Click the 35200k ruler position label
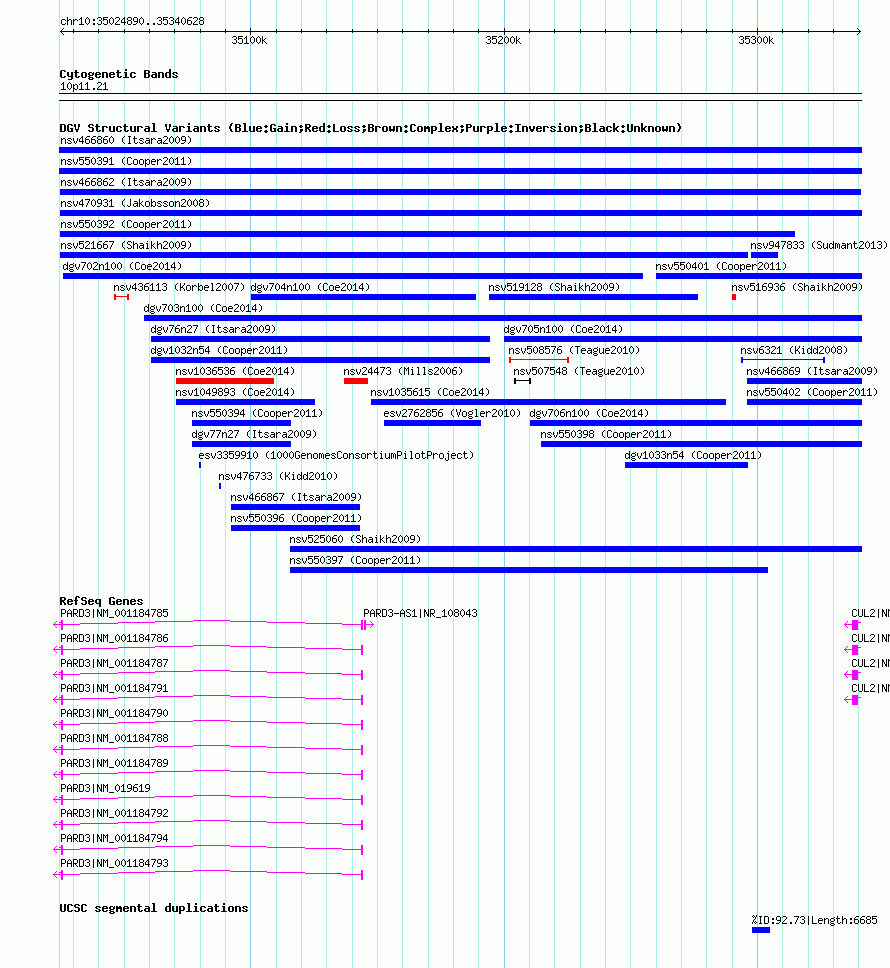Image resolution: width=890 pixels, height=968 pixels. coord(503,40)
